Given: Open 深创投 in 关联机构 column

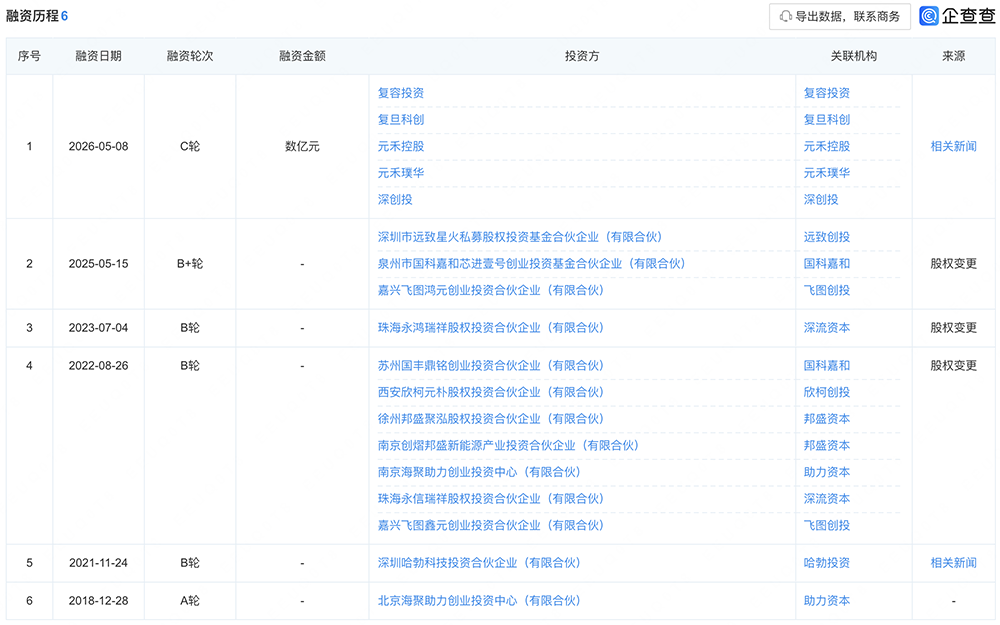Looking at the screenshot, I should [821, 200].
